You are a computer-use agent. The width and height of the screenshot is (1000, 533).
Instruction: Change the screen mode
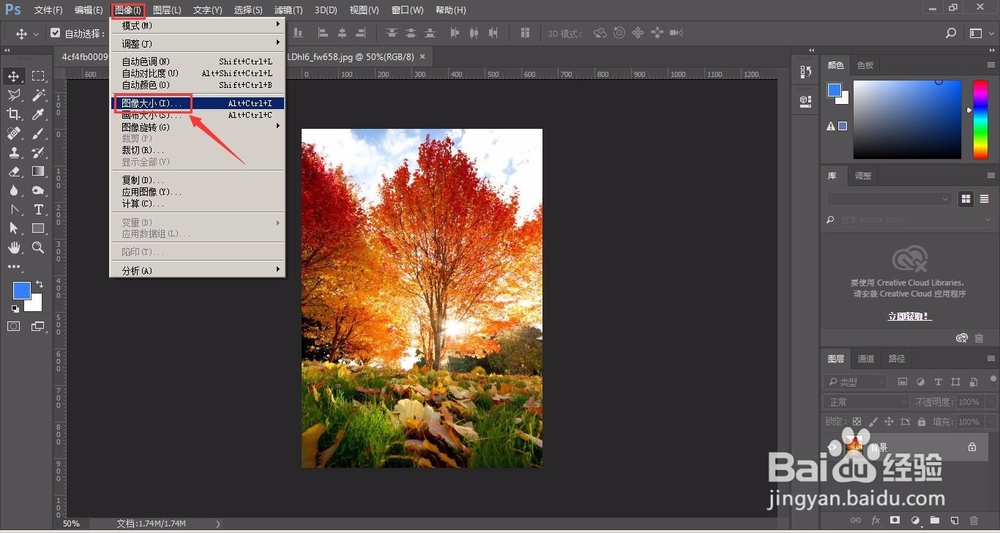[38, 326]
